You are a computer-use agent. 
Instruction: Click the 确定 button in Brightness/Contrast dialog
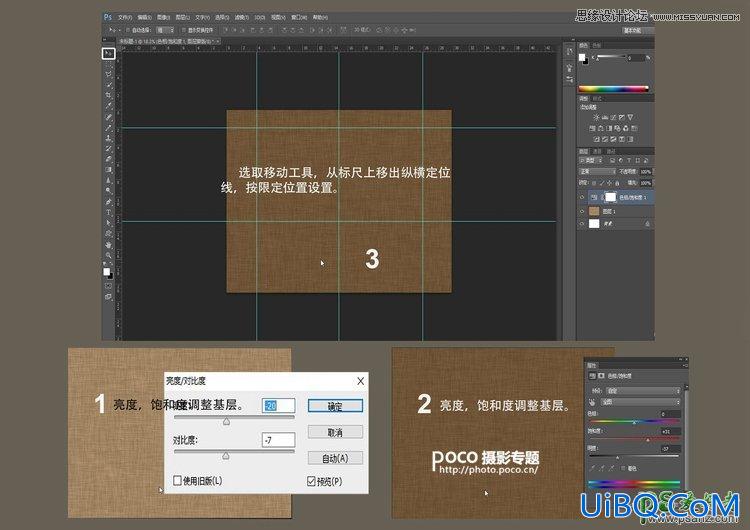[335, 406]
